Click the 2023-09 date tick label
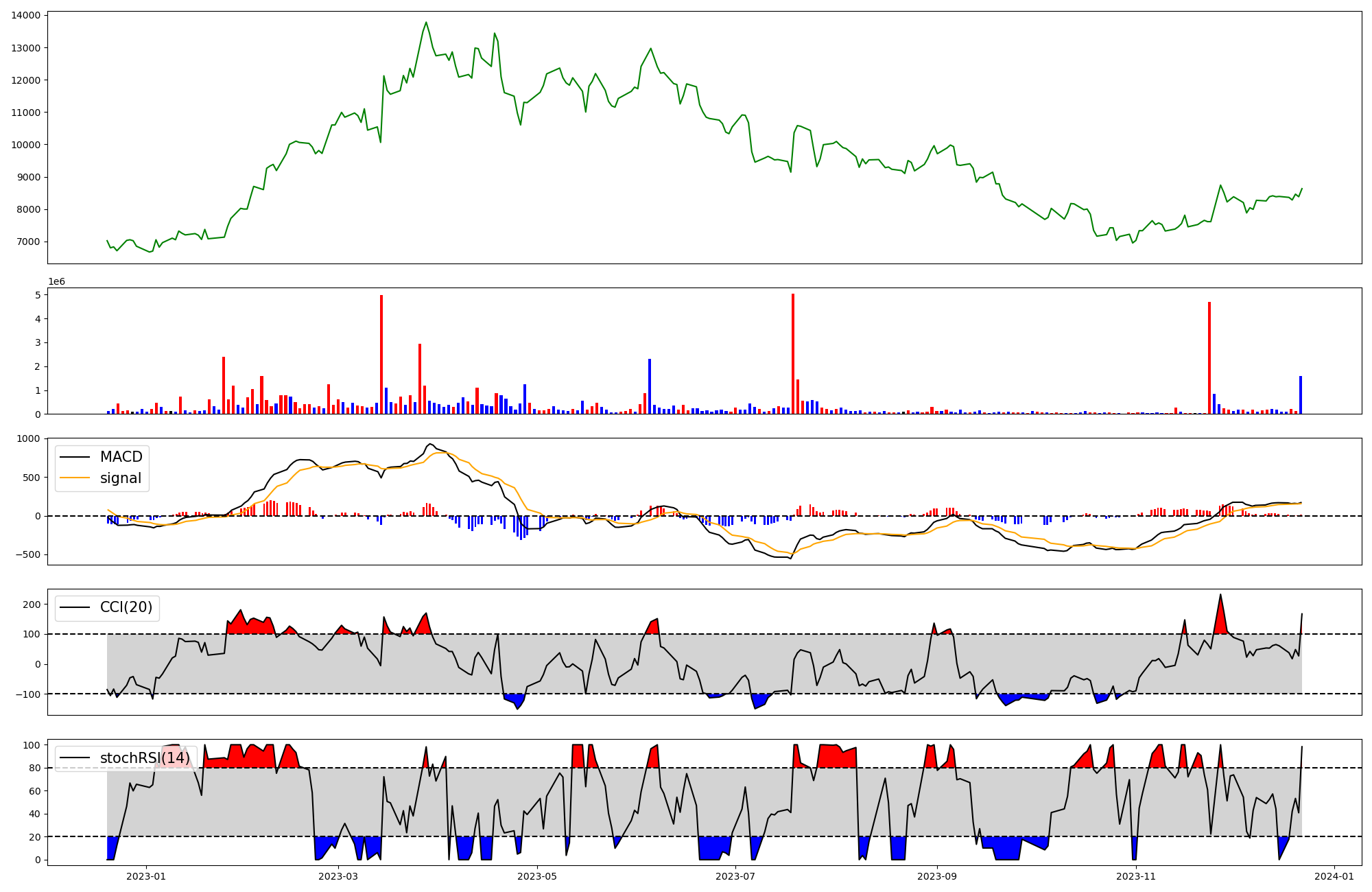1372x892 pixels. (937, 876)
